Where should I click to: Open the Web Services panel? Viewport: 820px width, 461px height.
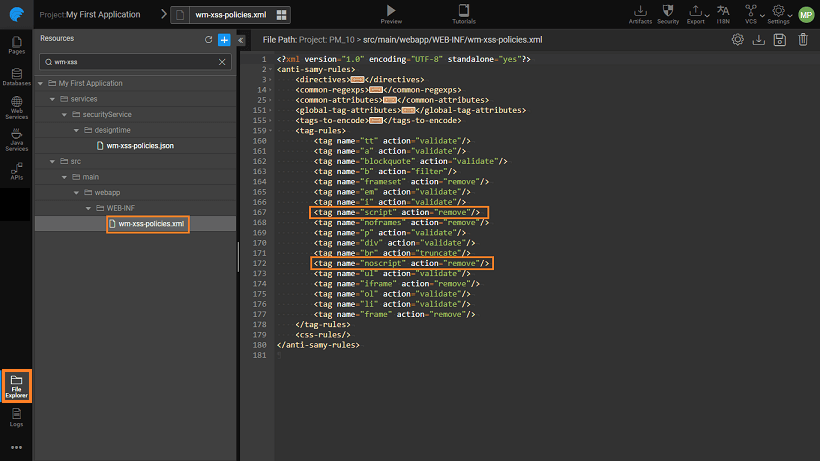point(16,109)
